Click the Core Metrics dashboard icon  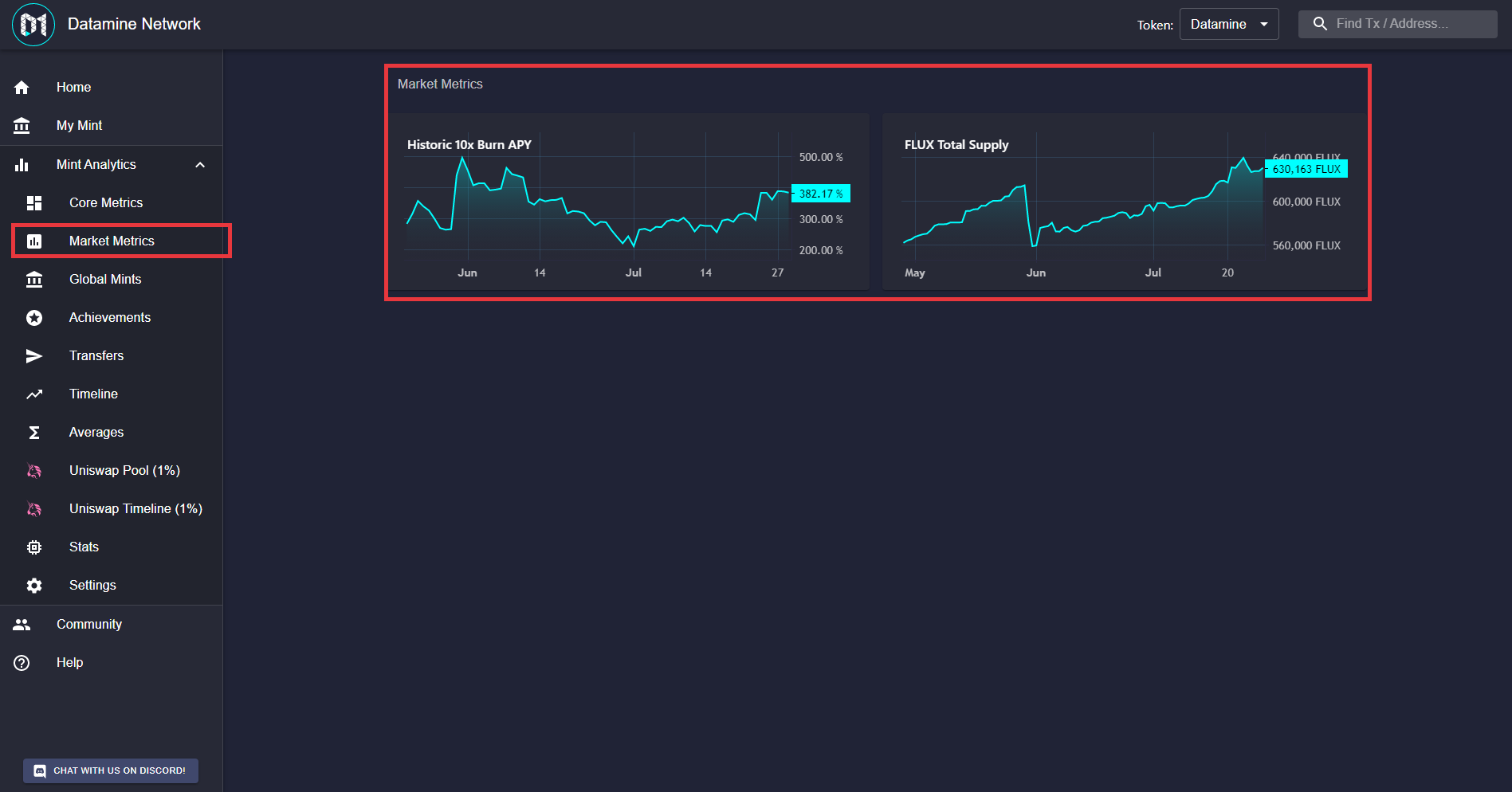point(34,203)
